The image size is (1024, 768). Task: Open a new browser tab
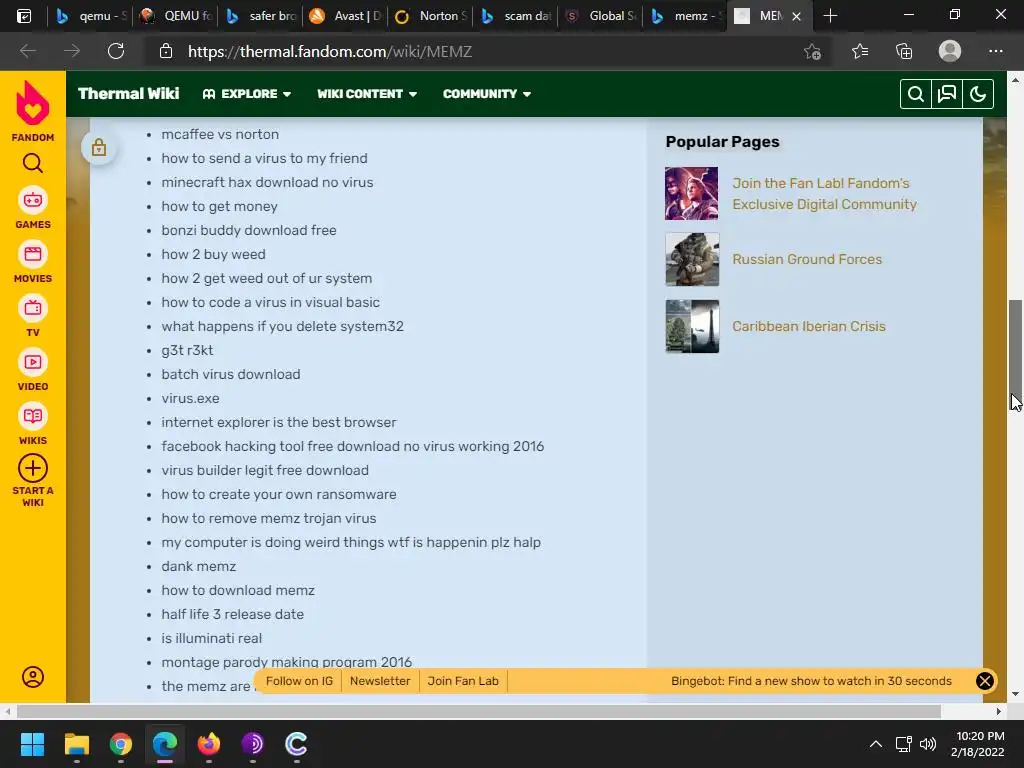click(x=830, y=16)
